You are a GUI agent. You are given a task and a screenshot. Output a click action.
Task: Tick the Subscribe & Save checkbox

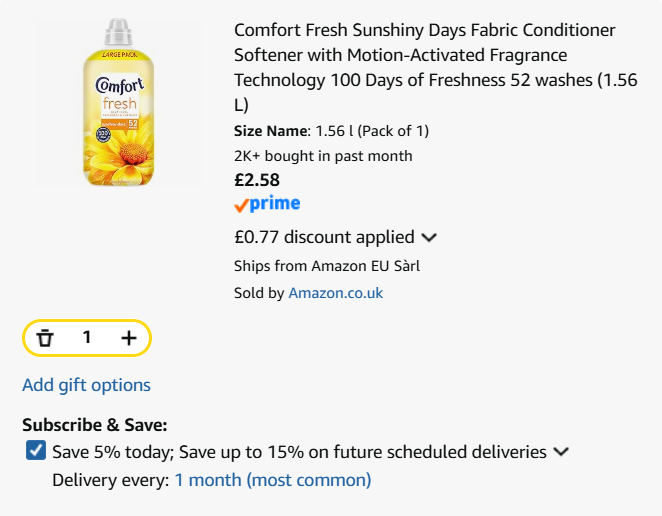point(36,451)
